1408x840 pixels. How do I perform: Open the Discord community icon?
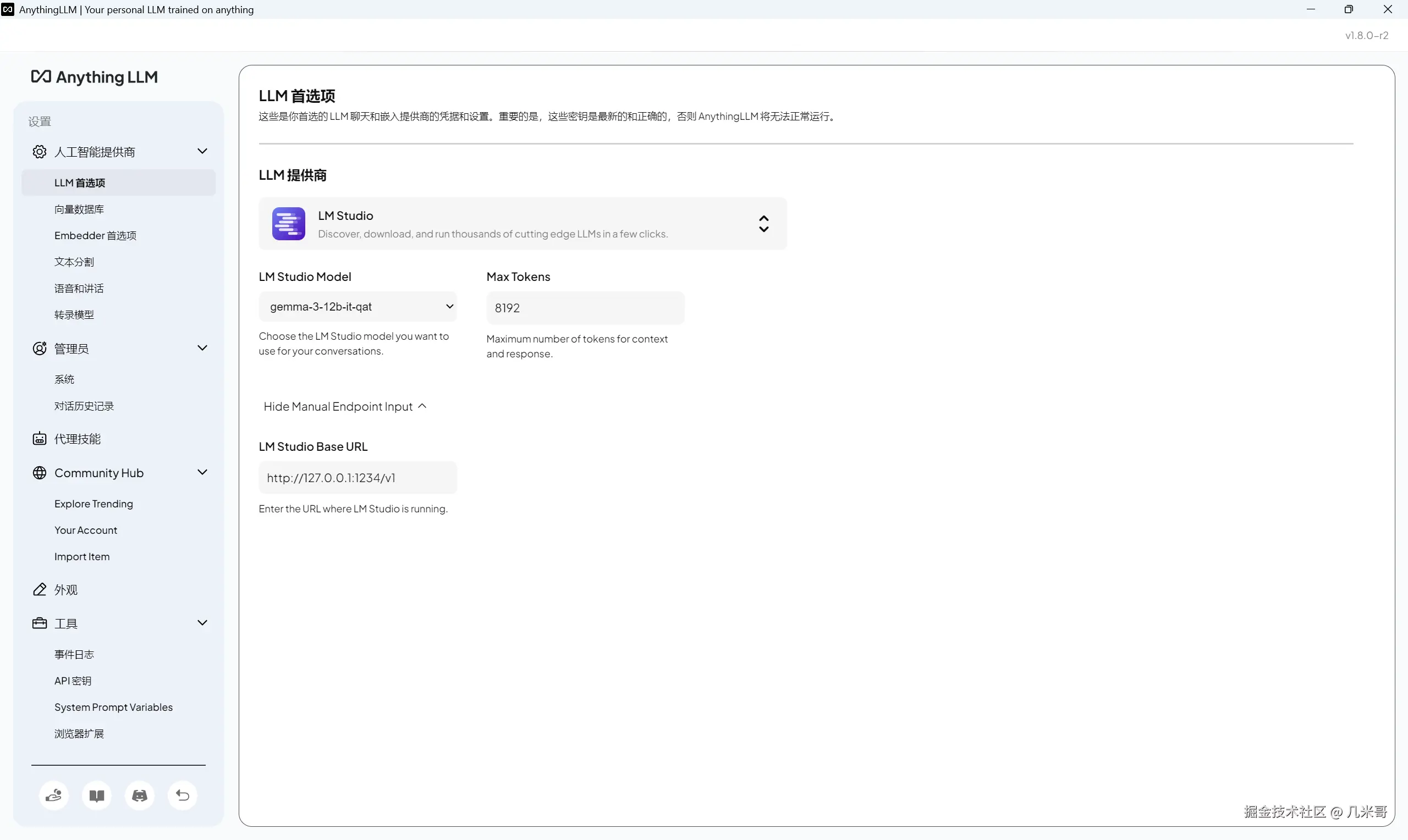[139, 795]
